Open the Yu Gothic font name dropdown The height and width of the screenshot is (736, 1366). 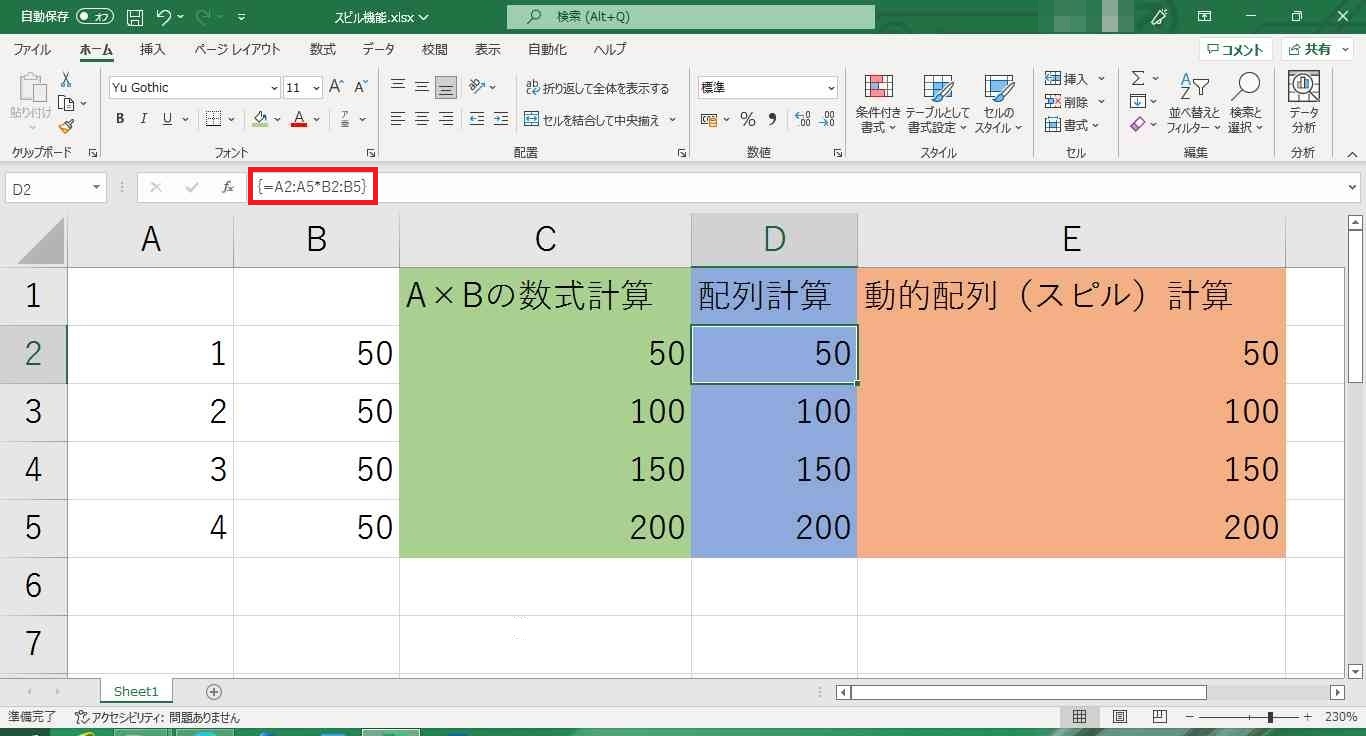click(274, 88)
